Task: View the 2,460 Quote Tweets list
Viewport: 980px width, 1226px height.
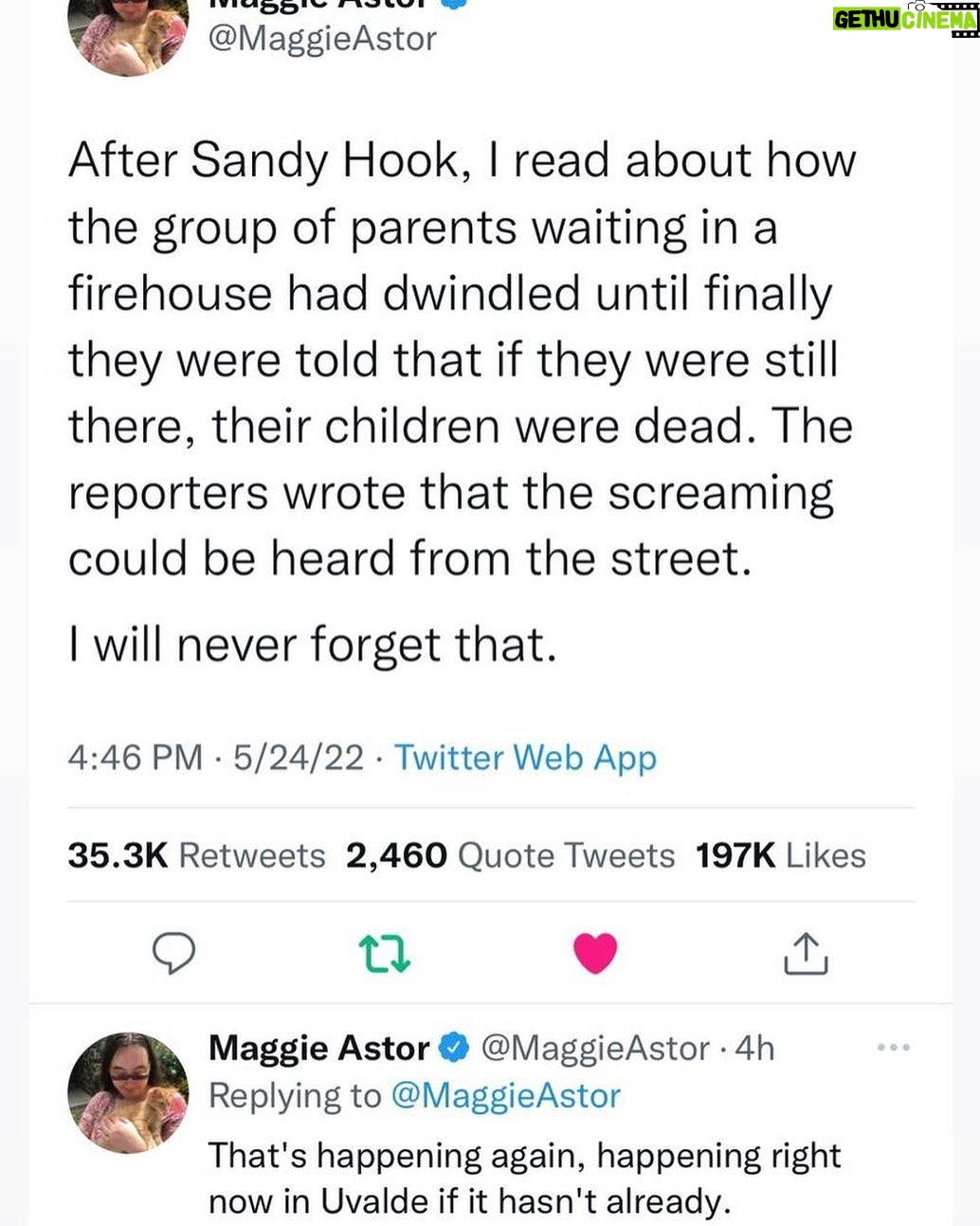Action: click(x=510, y=855)
